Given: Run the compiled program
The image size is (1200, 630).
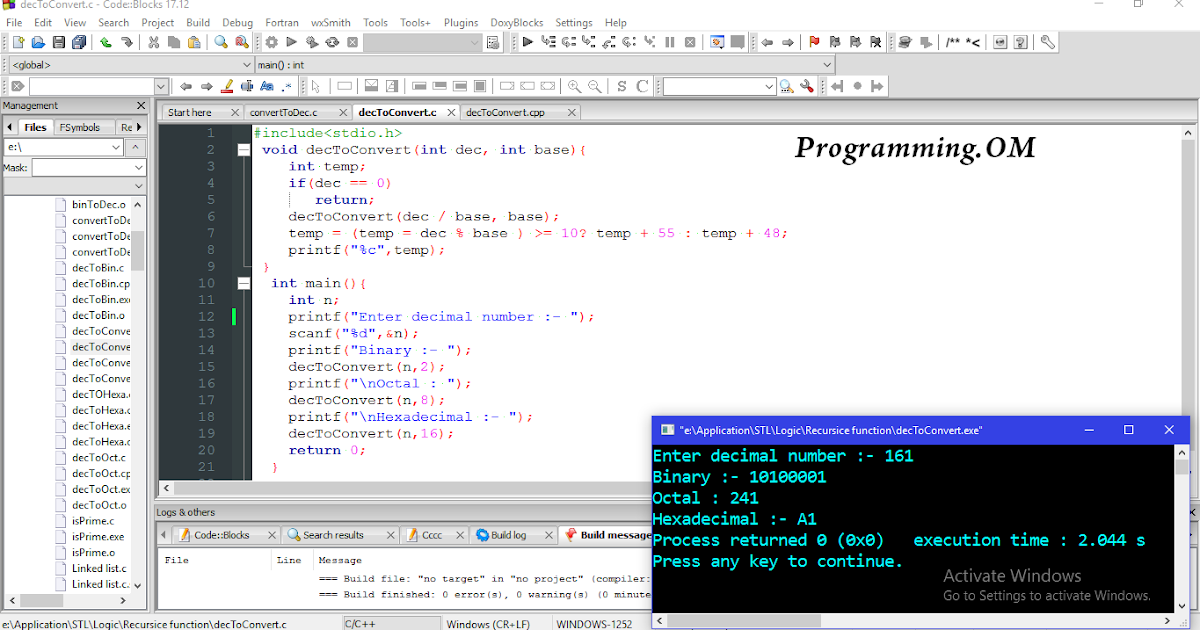Looking at the screenshot, I should pos(291,42).
